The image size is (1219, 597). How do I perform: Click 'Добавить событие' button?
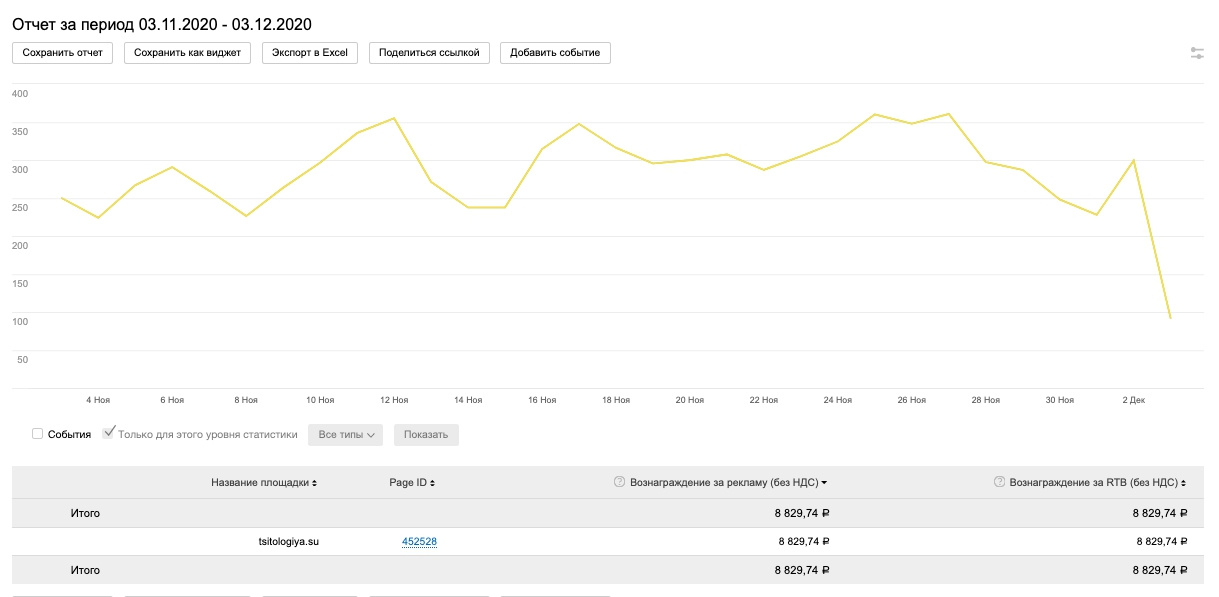click(555, 52)
